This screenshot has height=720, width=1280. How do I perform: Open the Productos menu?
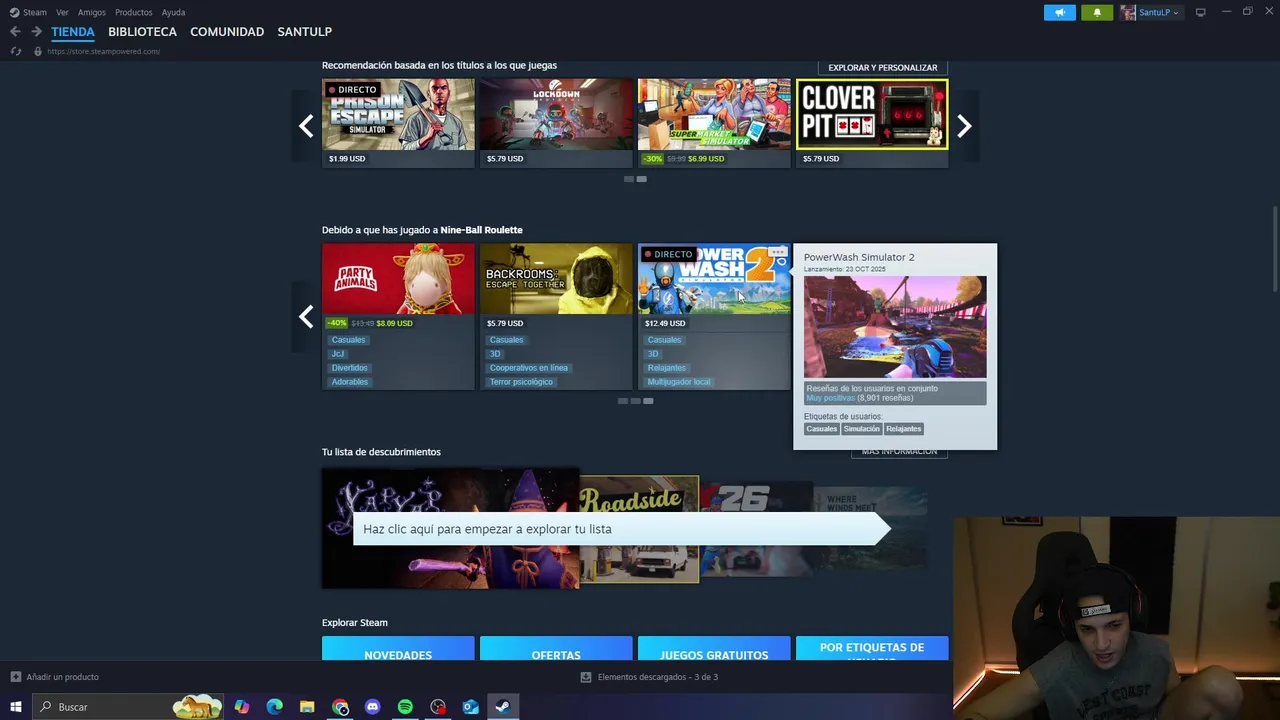[134, 12]
